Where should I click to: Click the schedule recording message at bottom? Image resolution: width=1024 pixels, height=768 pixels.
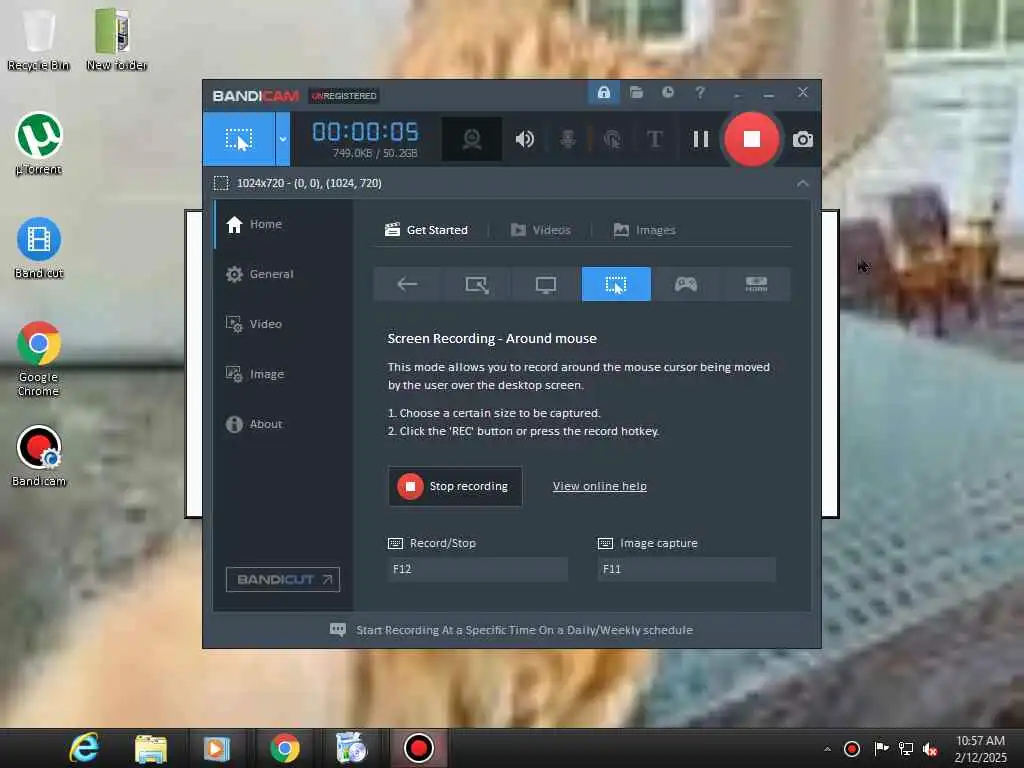coord(511,630)
